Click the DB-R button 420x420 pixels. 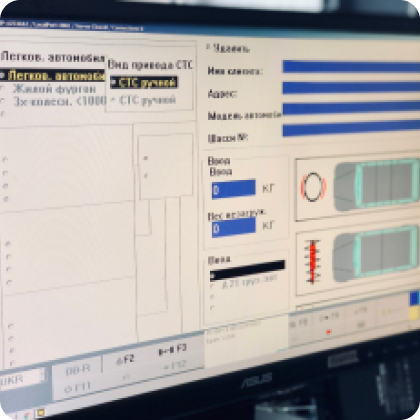coord(78,369)
